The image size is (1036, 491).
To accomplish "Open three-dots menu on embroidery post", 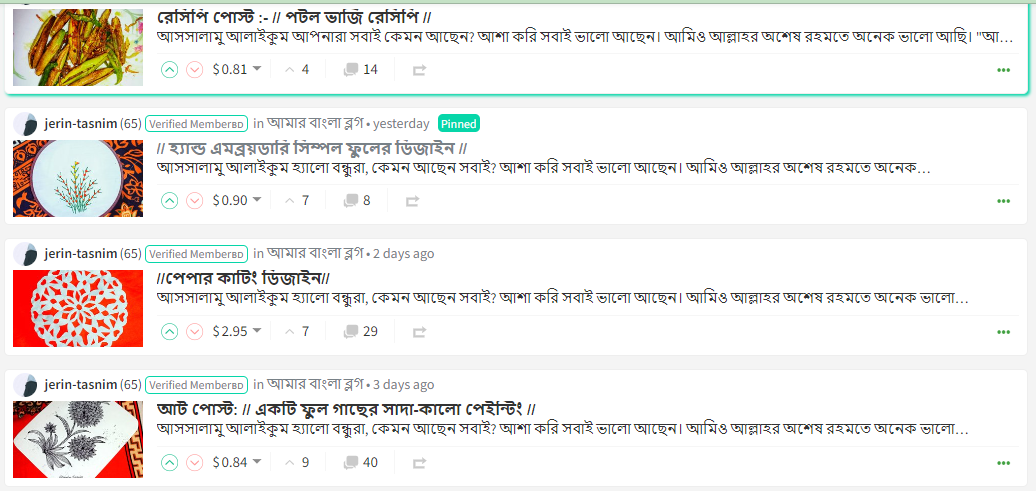I will (1003, 201).
